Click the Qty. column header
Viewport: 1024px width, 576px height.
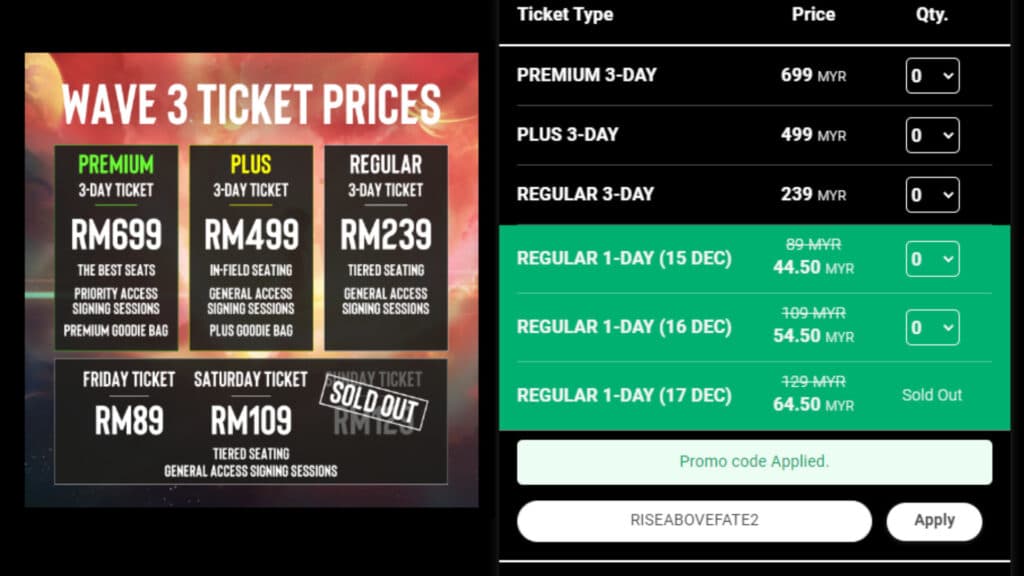(932, 15)
